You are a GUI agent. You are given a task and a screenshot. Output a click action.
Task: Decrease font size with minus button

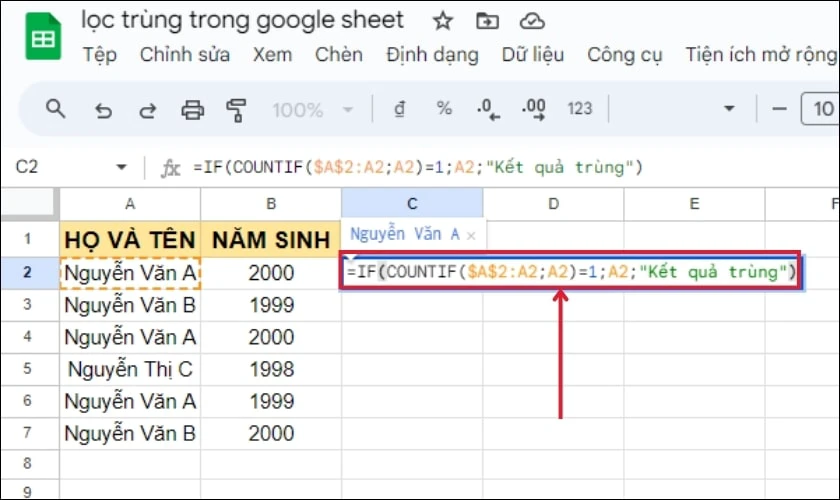click(x=779, y=109)
